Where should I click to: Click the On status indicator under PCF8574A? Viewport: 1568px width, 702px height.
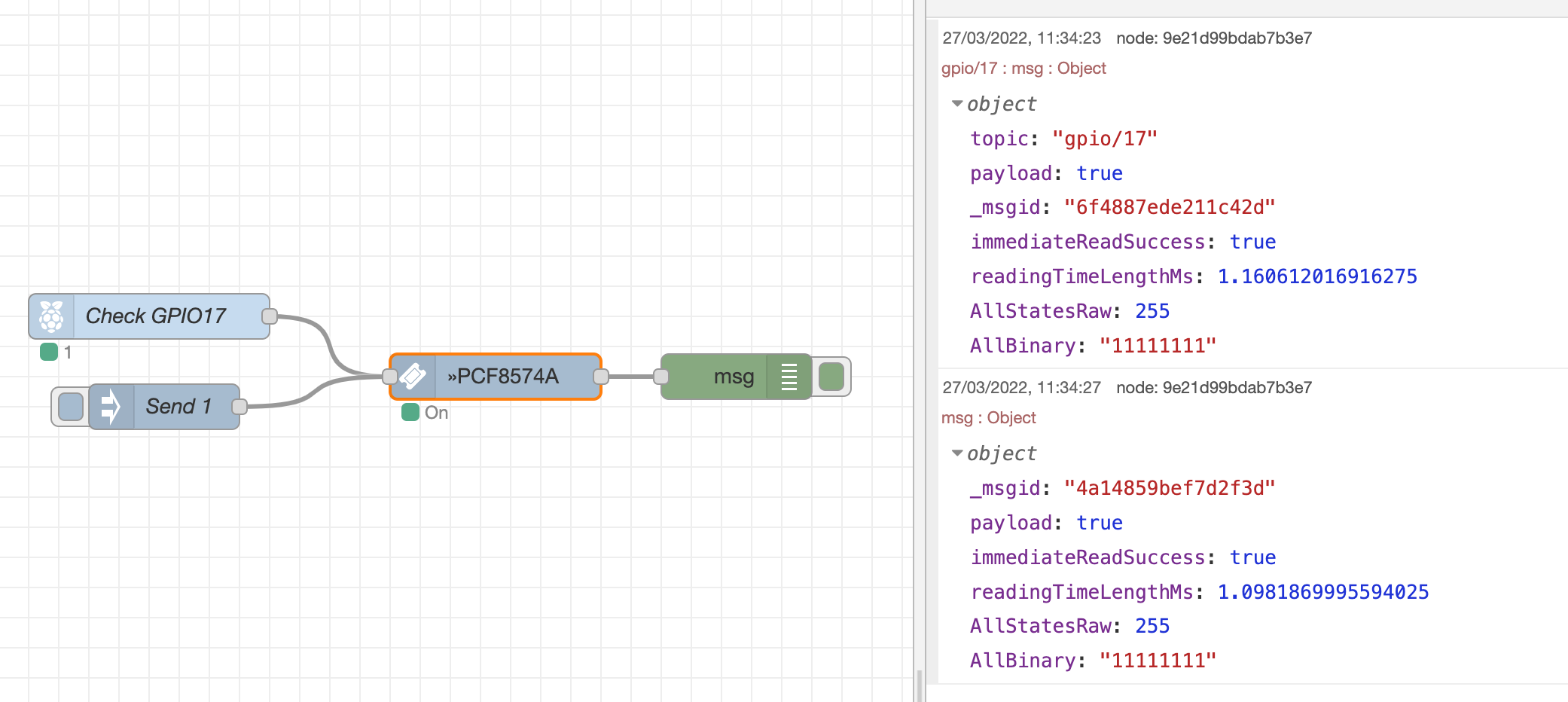coord(410,413)
